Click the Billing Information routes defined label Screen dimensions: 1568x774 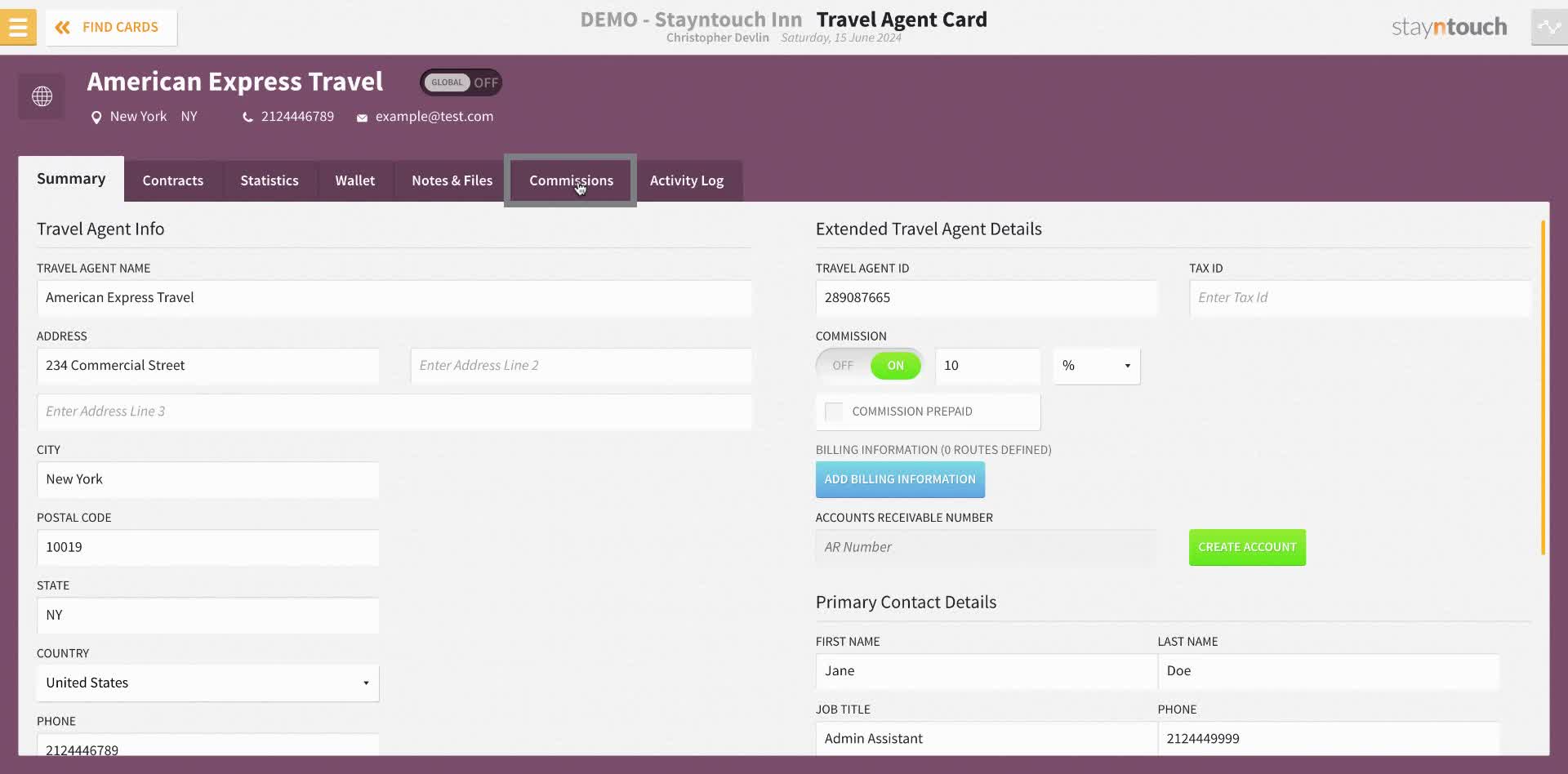pos(933,450)
